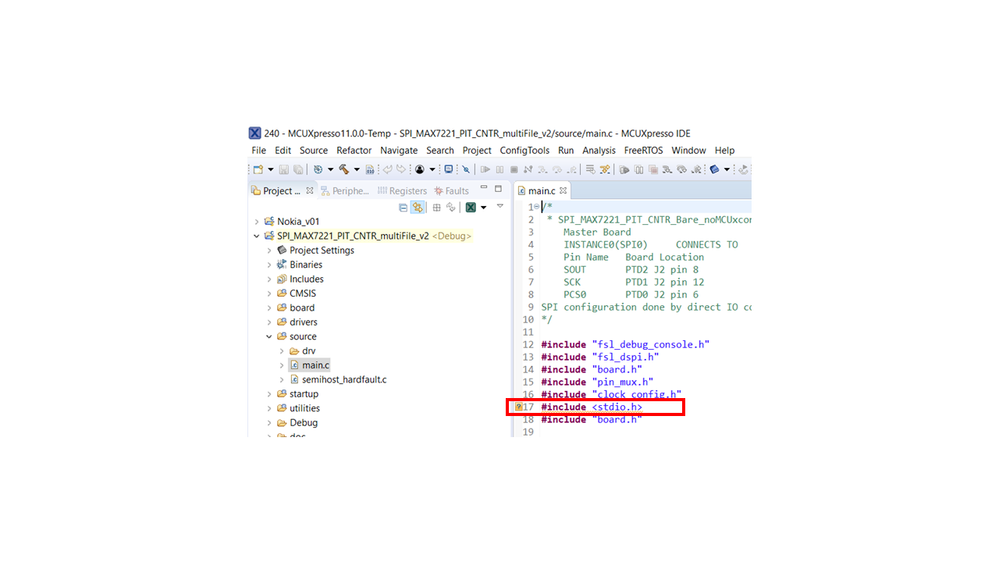Open the Refactor menu
The height and width of the screenshot is (562, 999).
[354, 150]
